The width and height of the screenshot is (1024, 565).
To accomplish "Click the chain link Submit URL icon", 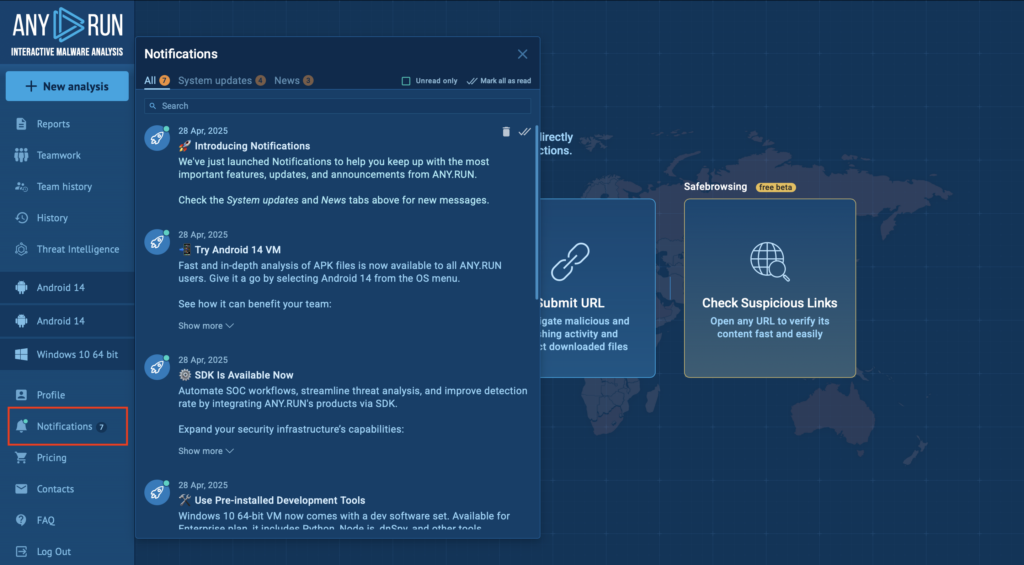I will pos(570,262).
